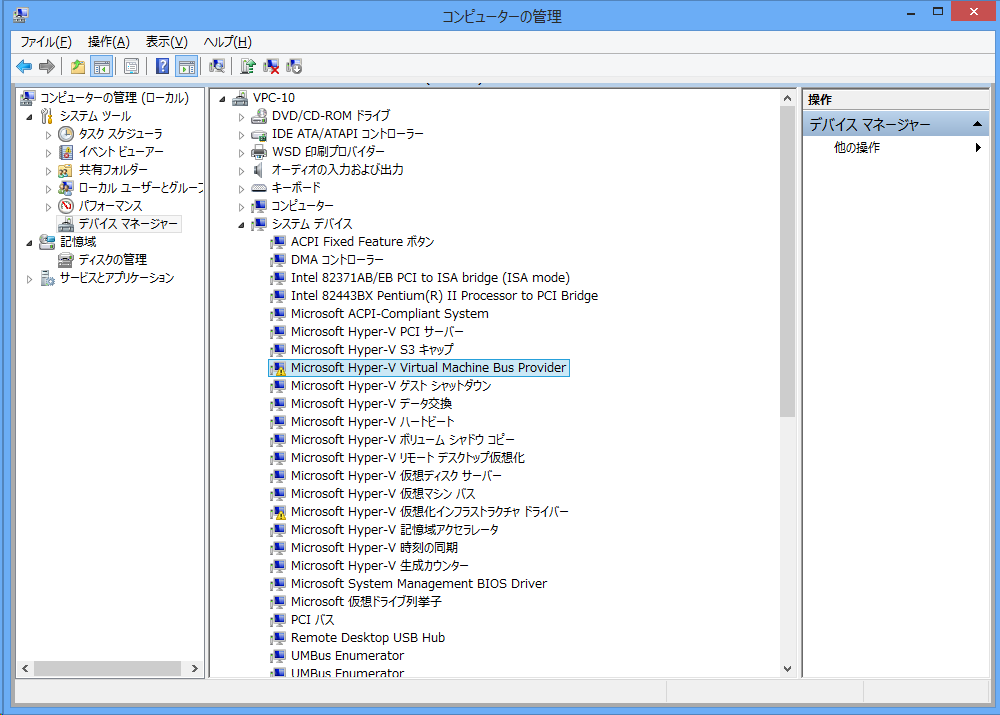Toggle the action pane toolbar icon
The height and width of the screenshot is (715, 1000).
click(186, 66)
